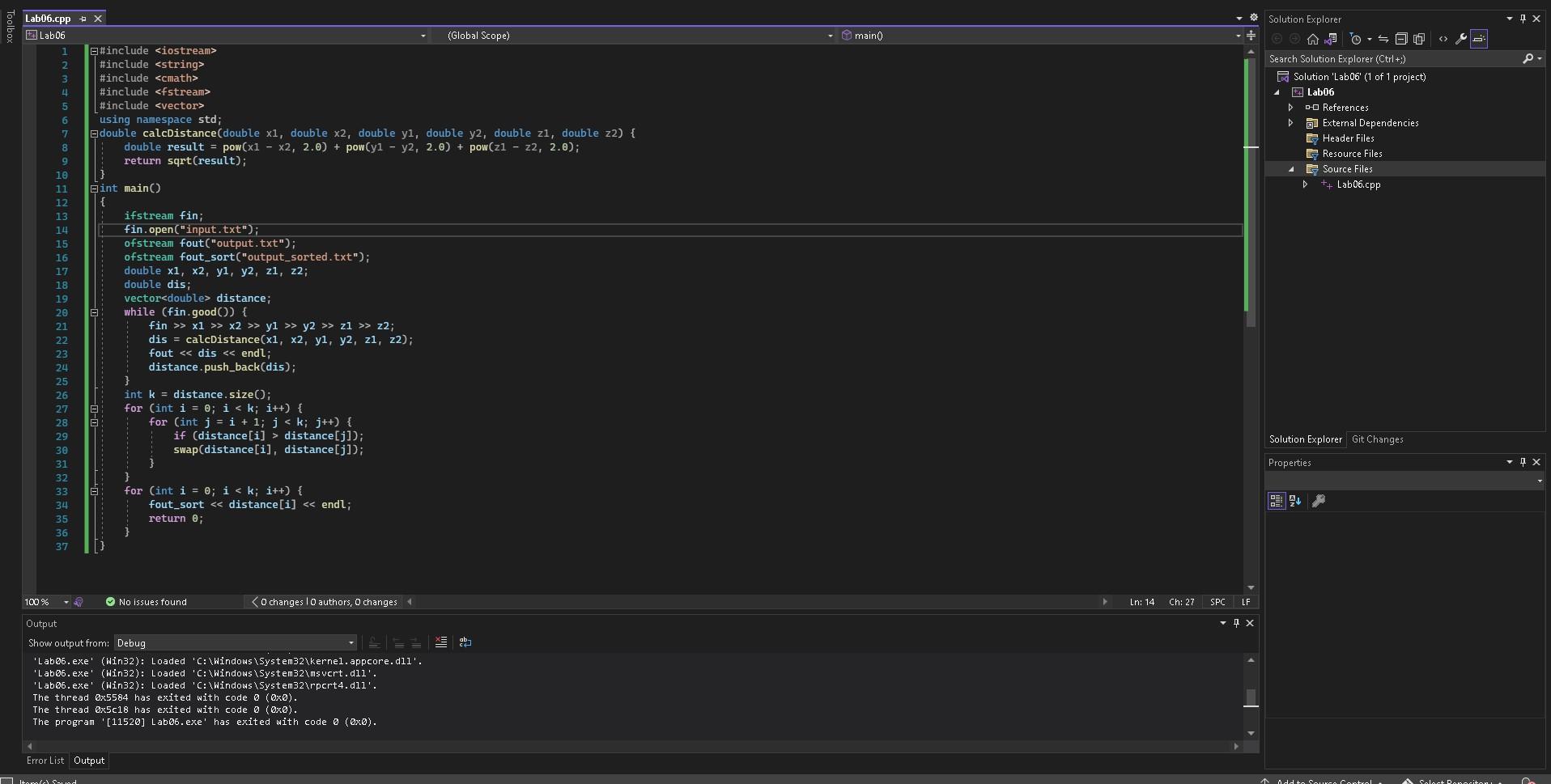Viewport: 1551px width, 784px height.
Task: Collapse the Source Files folder
Action: (x=1291, y=169)
